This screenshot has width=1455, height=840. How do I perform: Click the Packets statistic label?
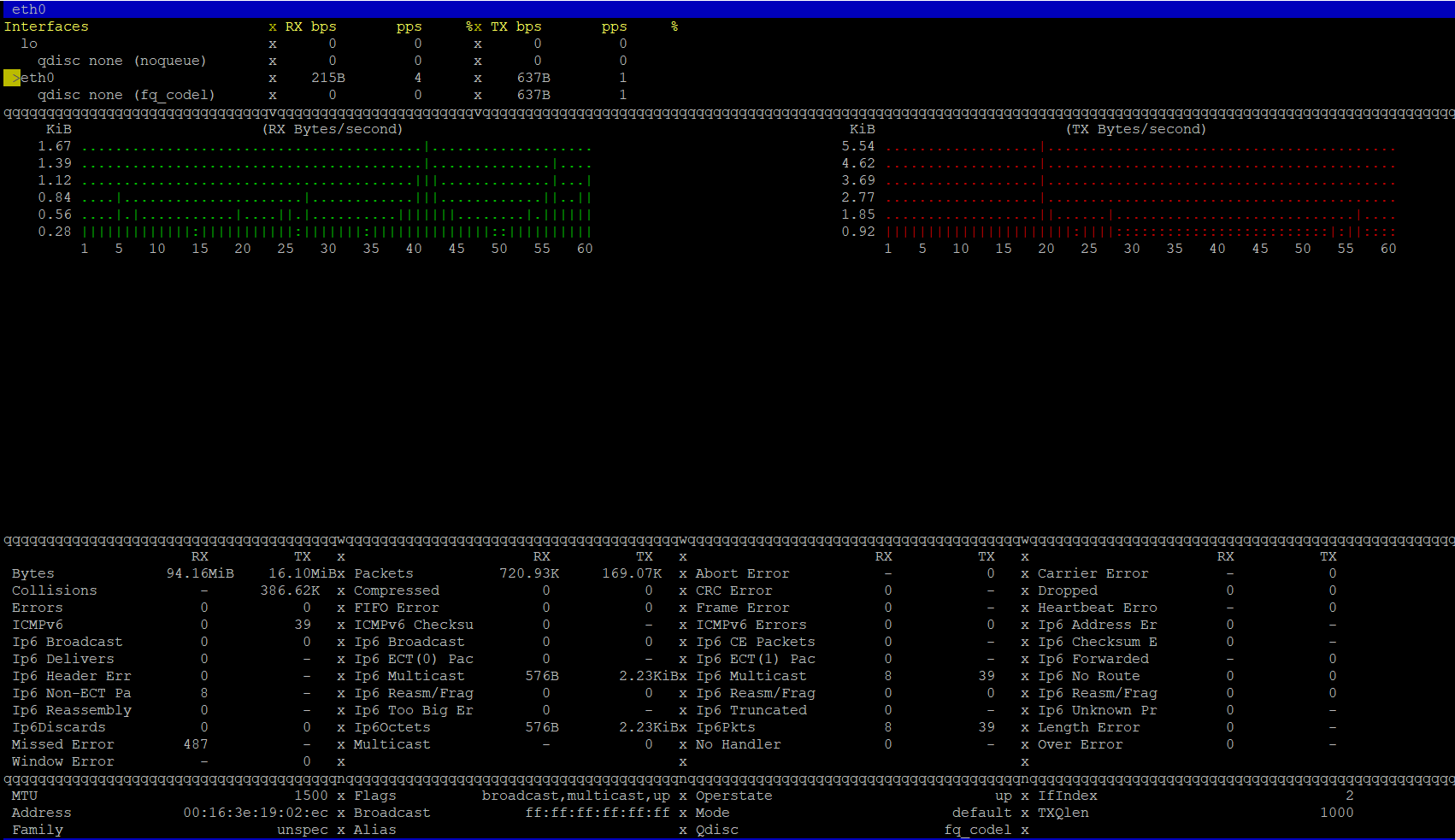(x=383, y=573)
